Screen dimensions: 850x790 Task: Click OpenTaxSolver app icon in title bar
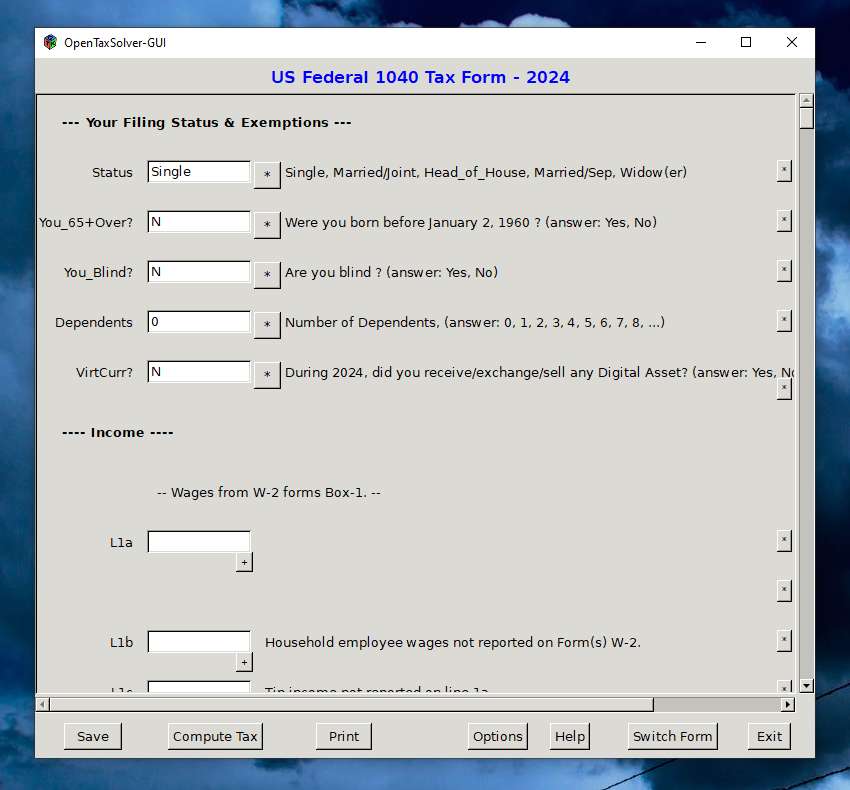[50, 42]
